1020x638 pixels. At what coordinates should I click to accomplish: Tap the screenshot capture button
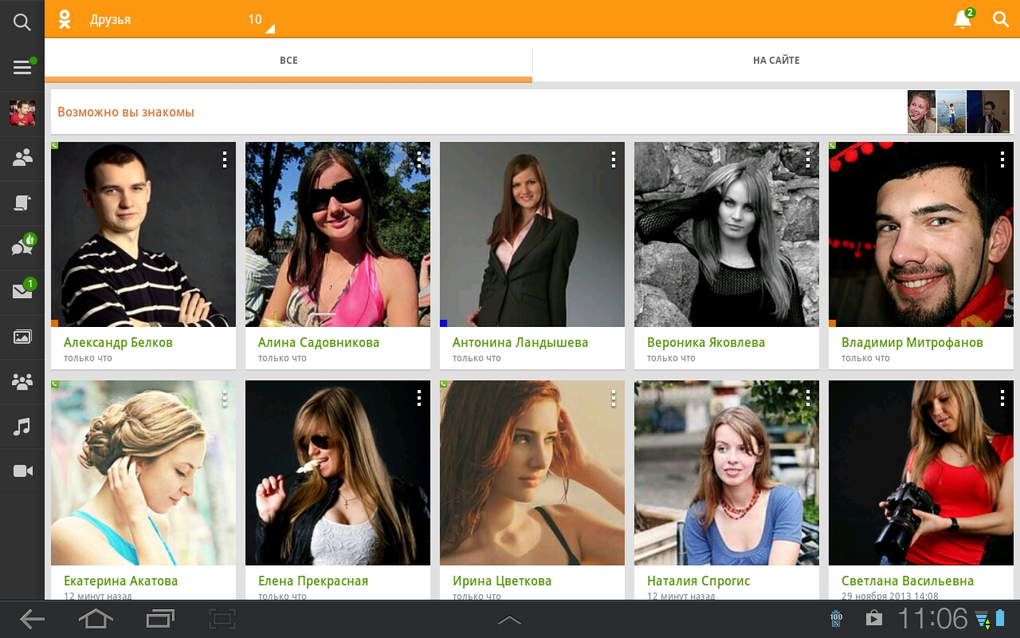tap(222, 619)
